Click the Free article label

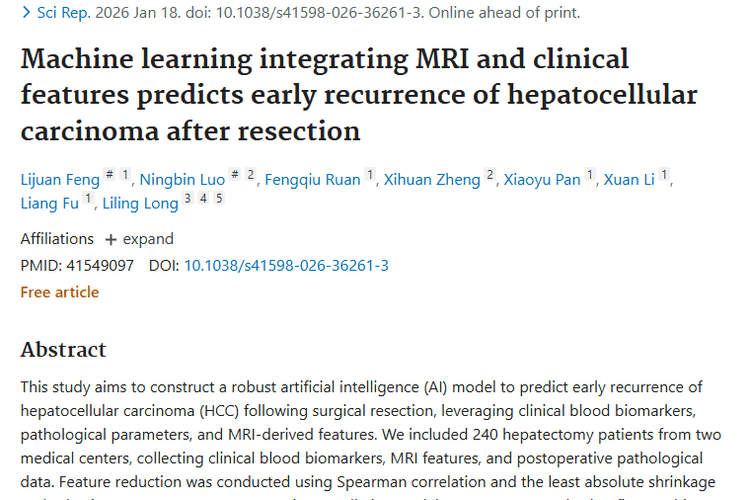click(59, 292)
